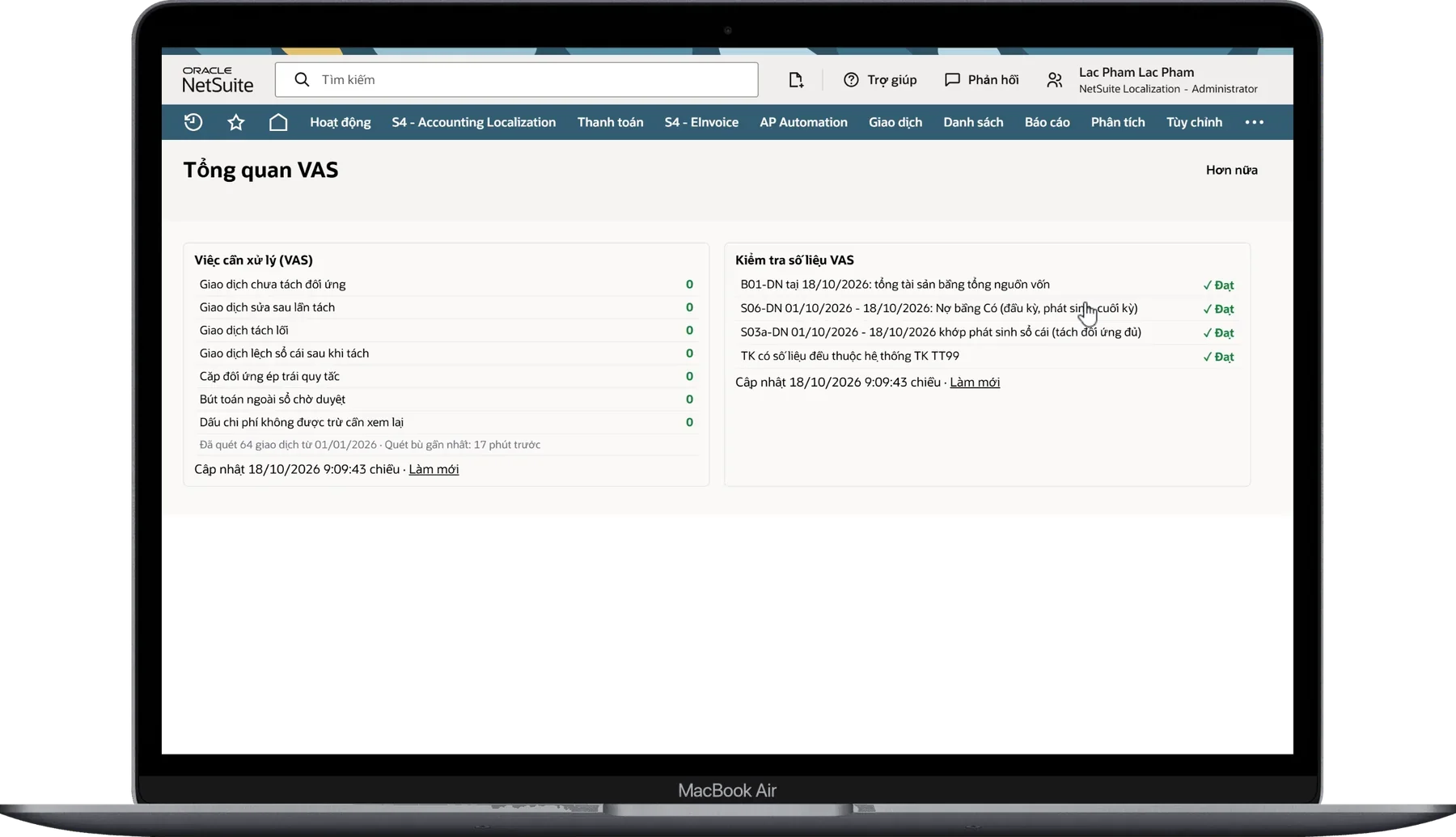The width and height of the screenshot is (1456, 837).
Task: Click the Oracle NetSuite logo
Action: coord(218,79)
